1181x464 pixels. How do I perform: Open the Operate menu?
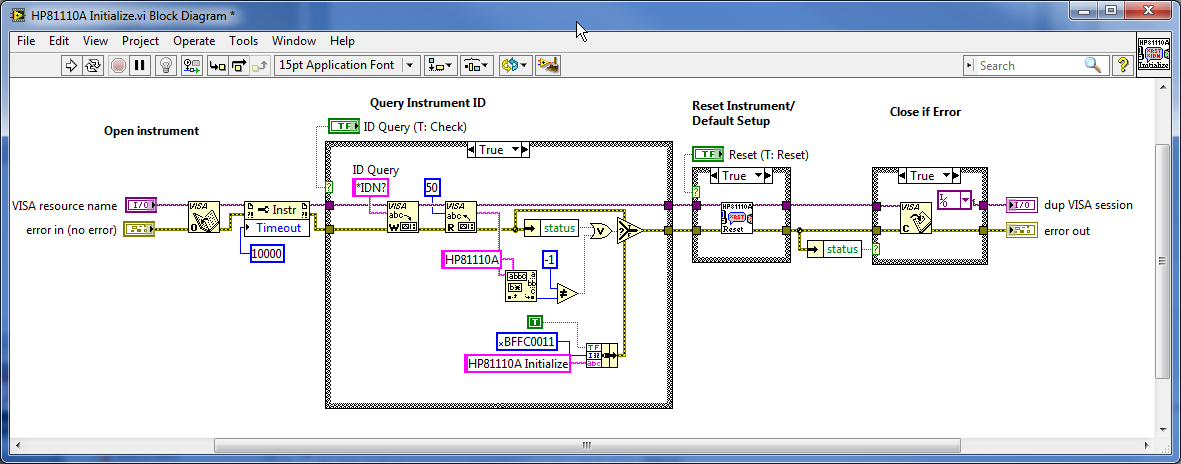click(x=194, y=41)
